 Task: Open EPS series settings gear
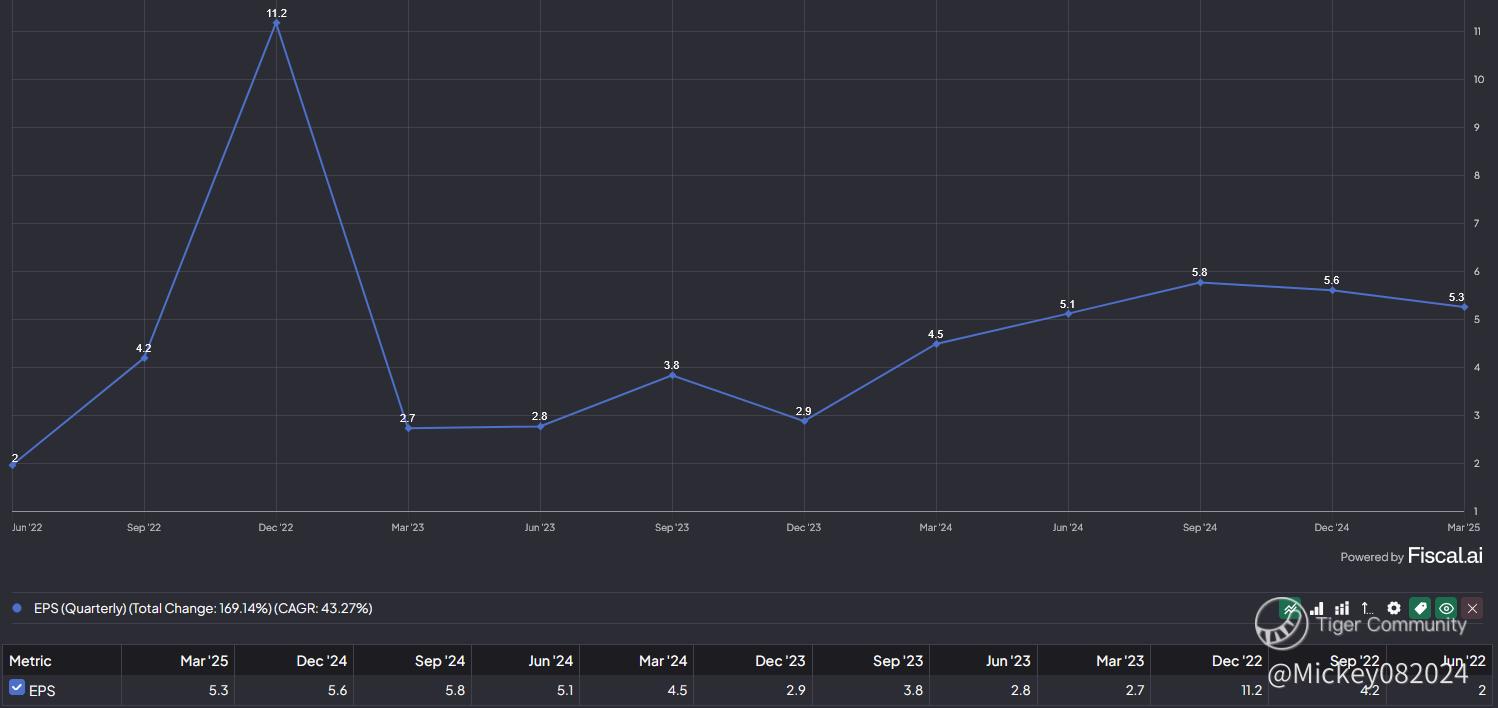(x=1394, y=608)
